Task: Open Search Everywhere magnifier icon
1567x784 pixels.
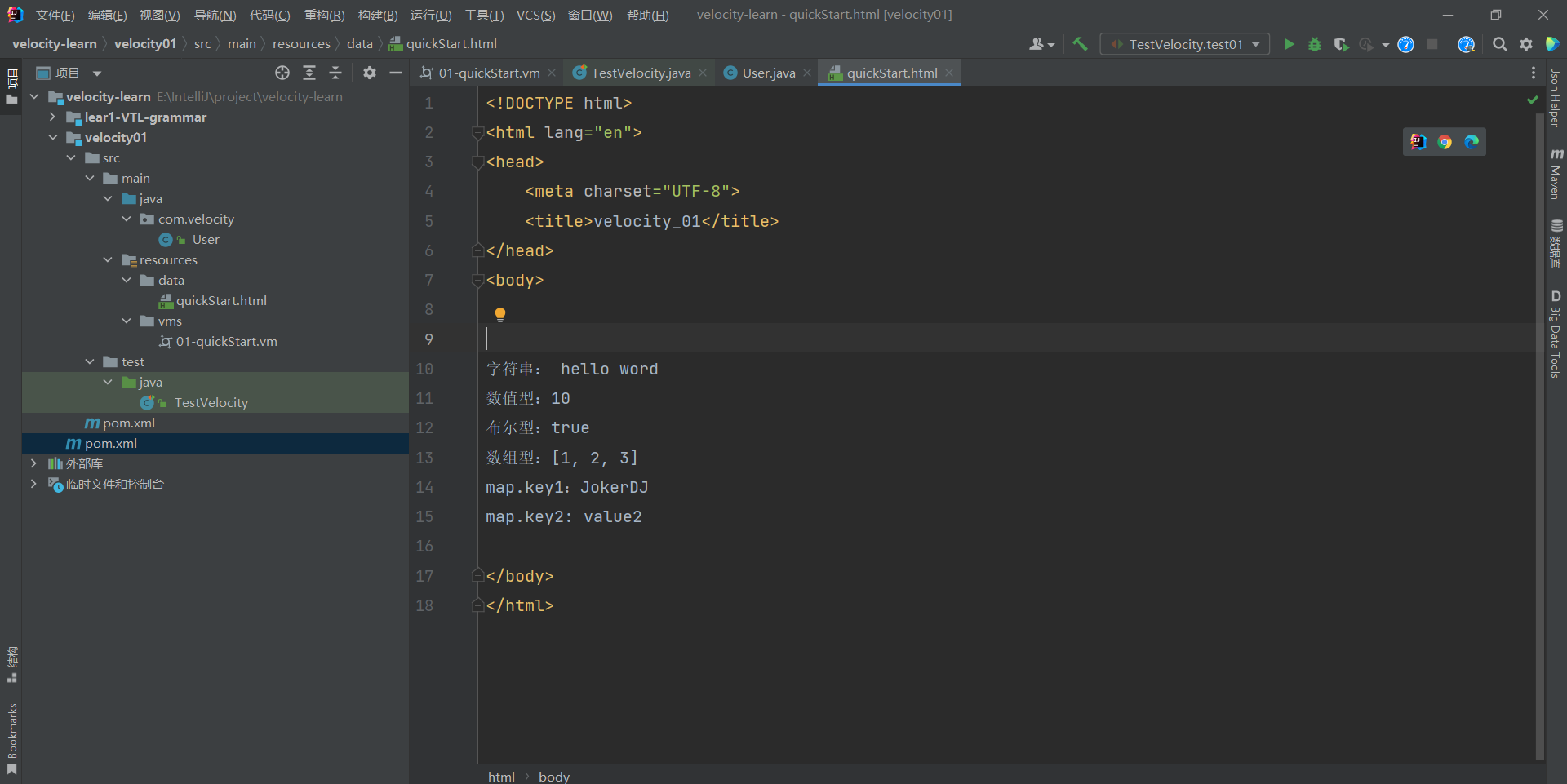Action: [x=1500, y=44]
